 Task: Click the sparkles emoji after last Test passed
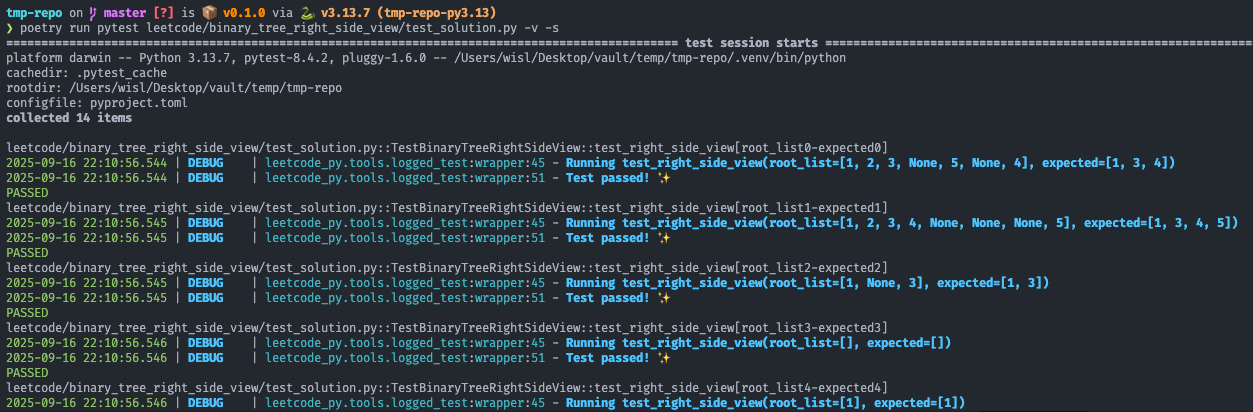(664, 358)
